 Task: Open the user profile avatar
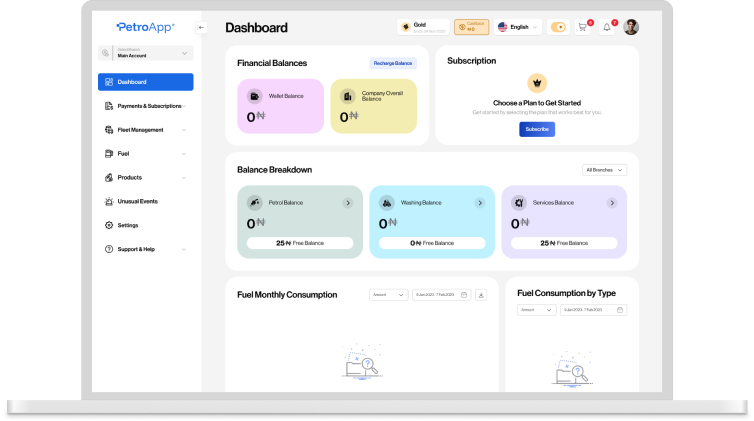click(631, 27)
